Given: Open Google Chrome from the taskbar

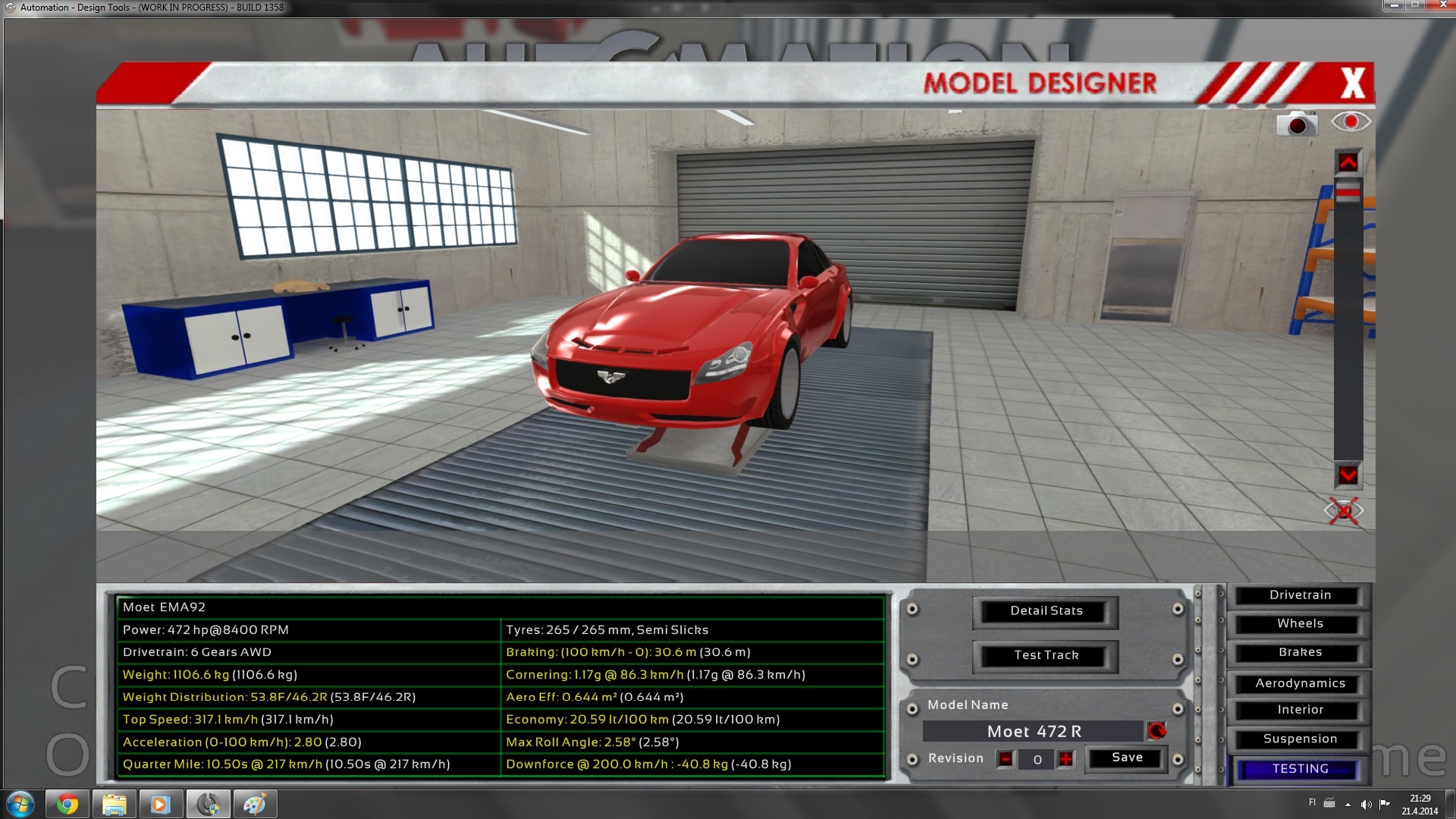Looking at the screenshot, I should tap(67, 804).
